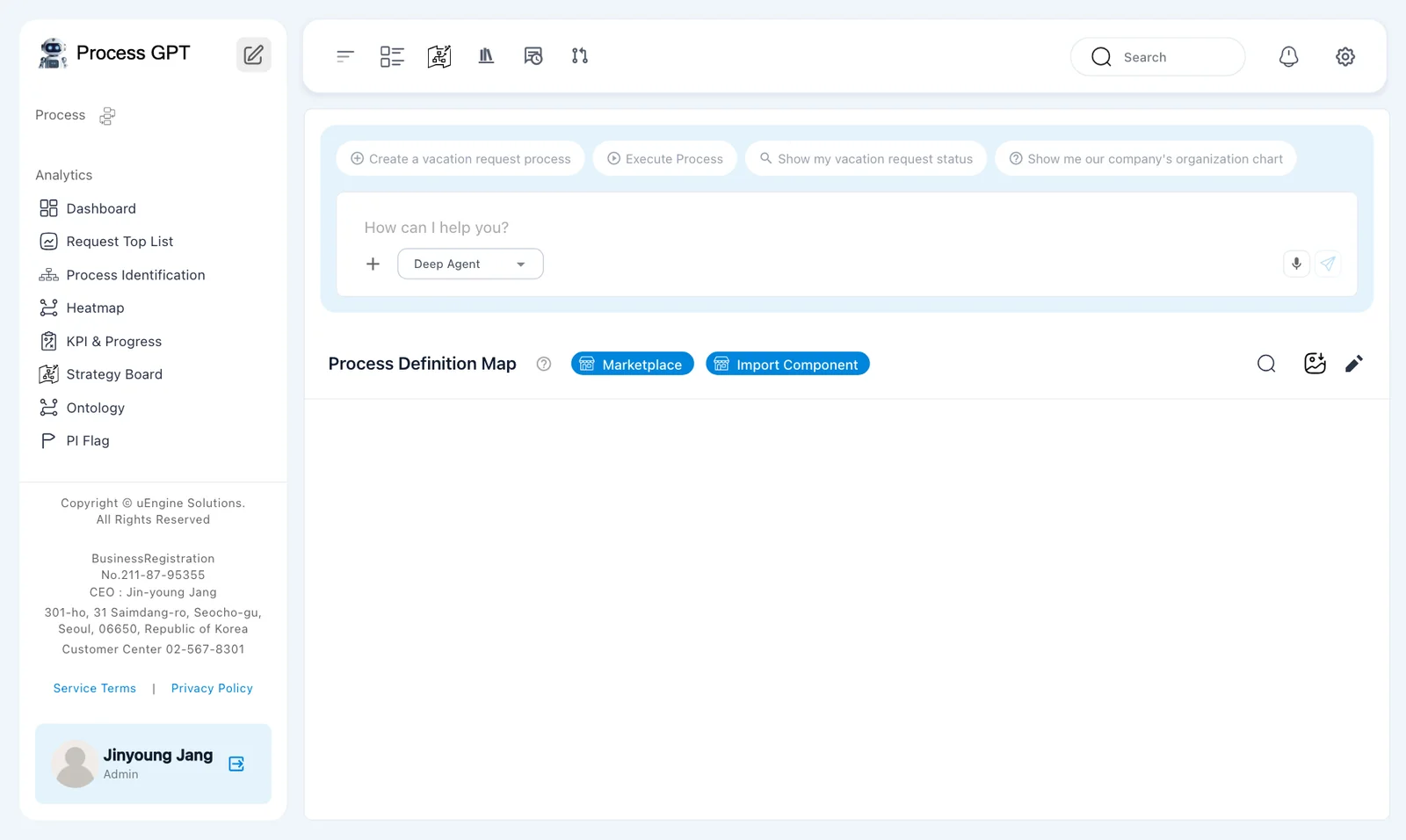
Task: Focus the 'How can I help you?' input
Action: tap(847, 228)
